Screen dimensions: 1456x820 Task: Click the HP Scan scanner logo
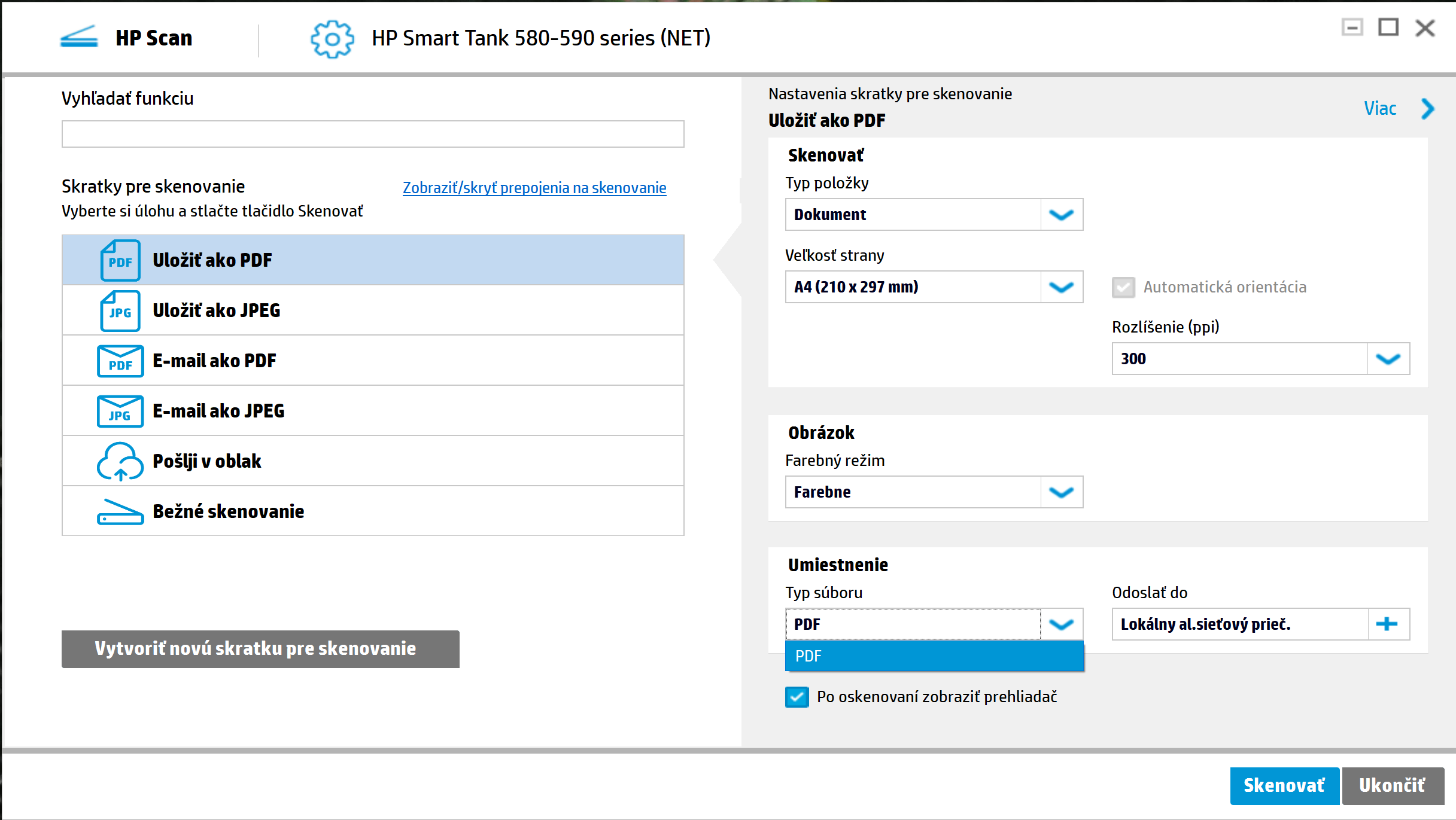(x=78, y=37)
